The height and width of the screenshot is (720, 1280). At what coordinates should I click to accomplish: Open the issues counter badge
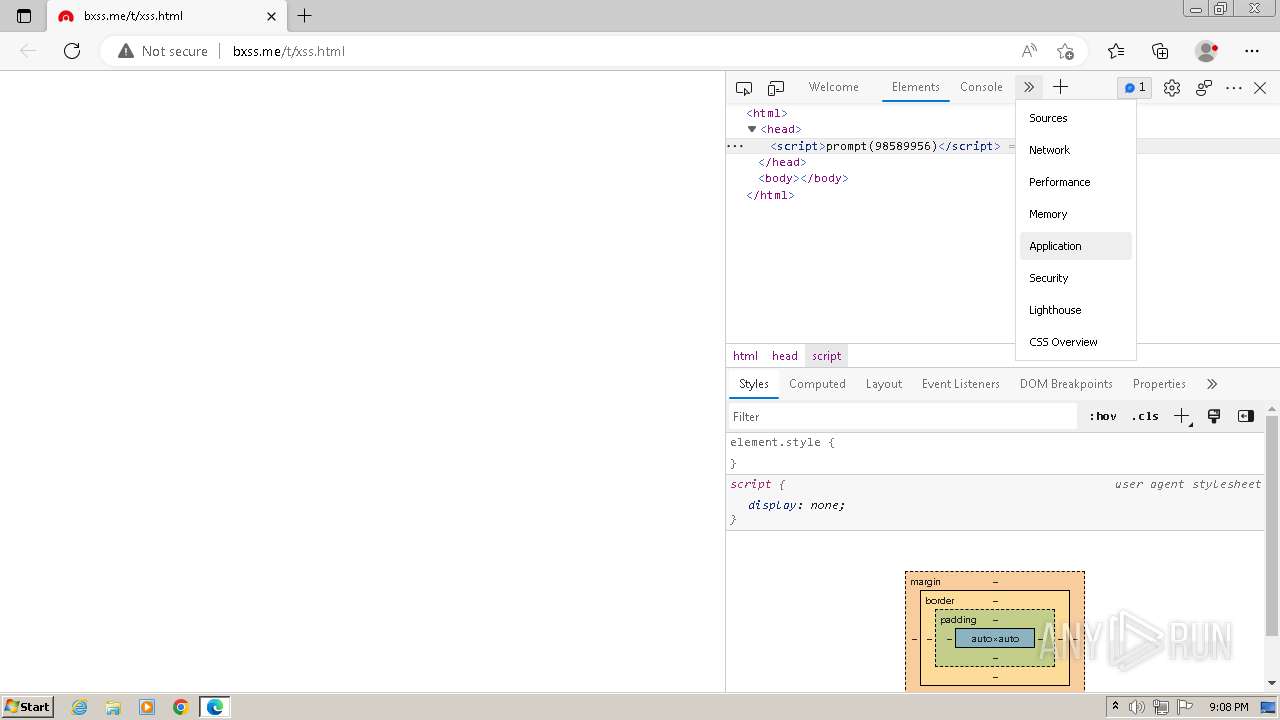click(1135, 88)
